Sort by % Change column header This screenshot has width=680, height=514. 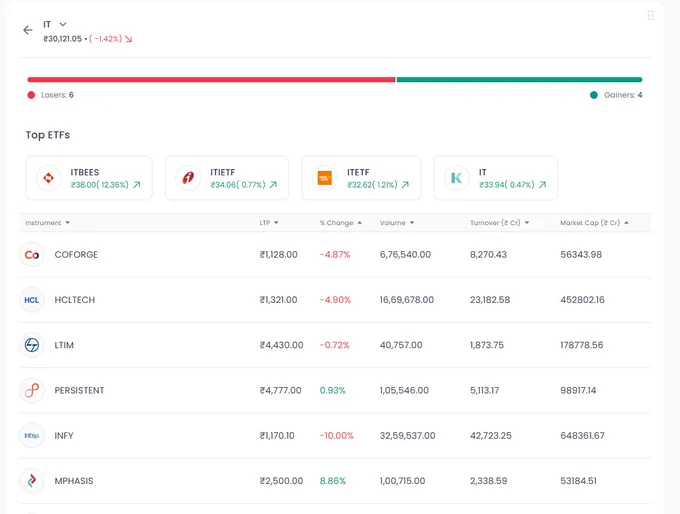point(340,223)
